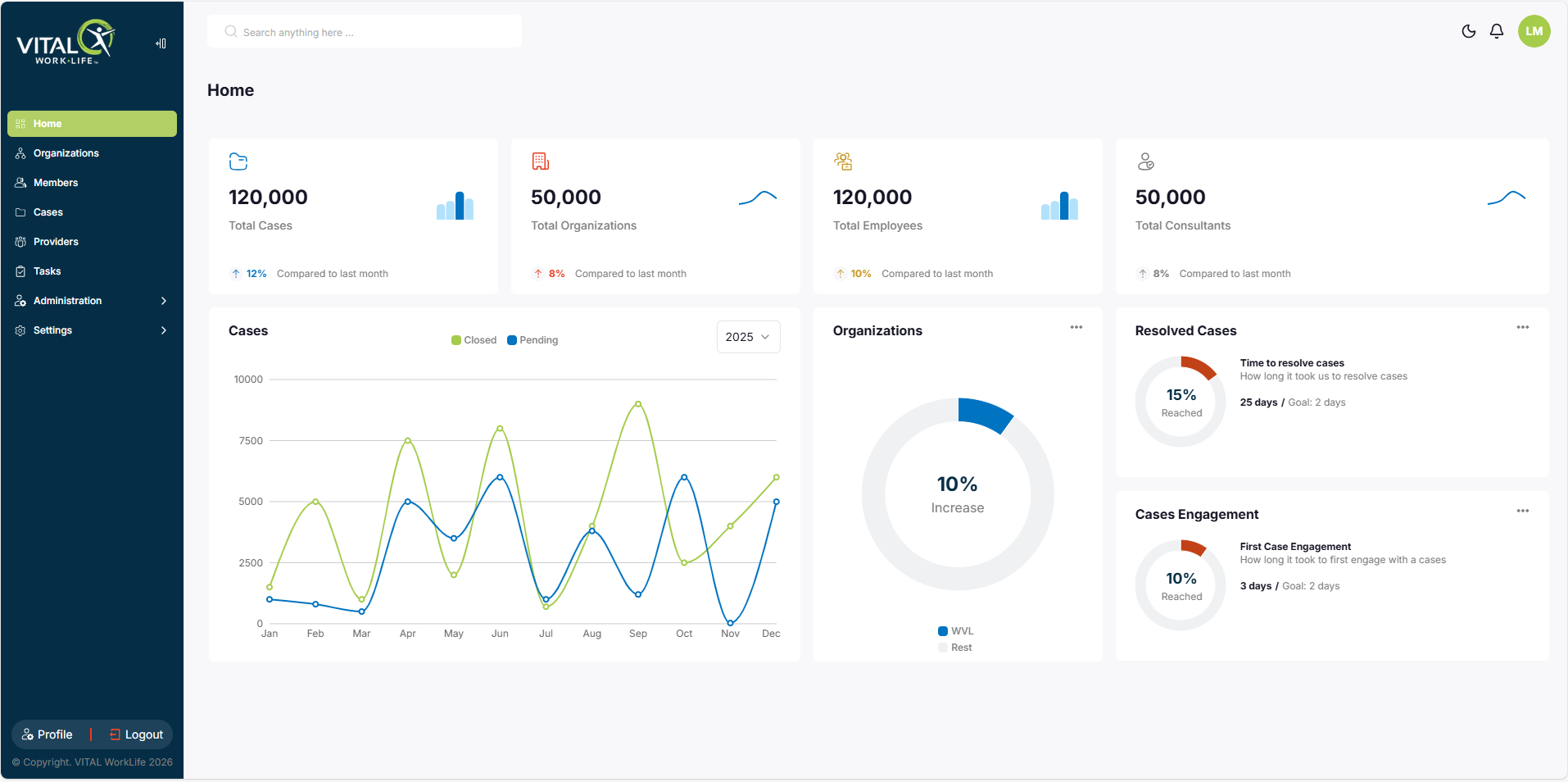
Task: Toggle the Closed series in chart legend
Action: click(474, 340)
